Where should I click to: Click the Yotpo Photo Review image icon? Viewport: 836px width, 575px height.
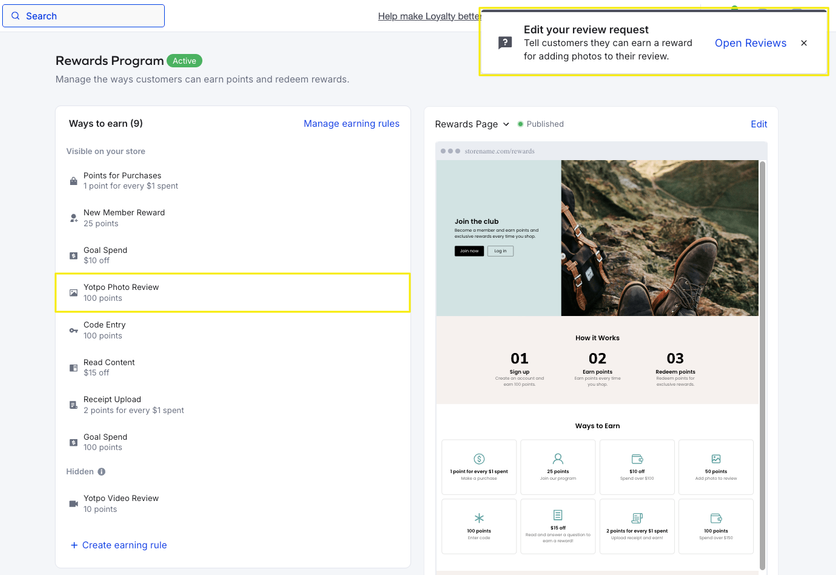coord(74,293)
